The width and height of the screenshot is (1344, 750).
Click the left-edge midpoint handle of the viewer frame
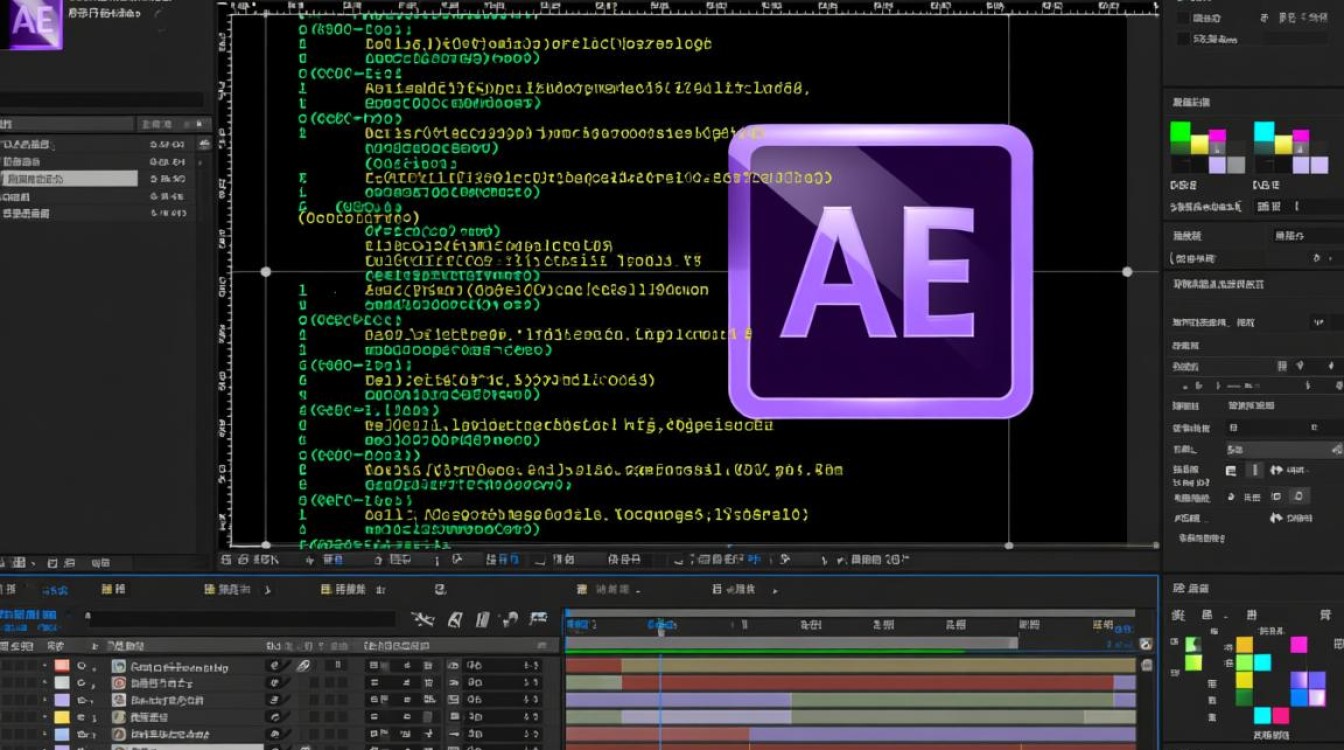pos(265,271)
